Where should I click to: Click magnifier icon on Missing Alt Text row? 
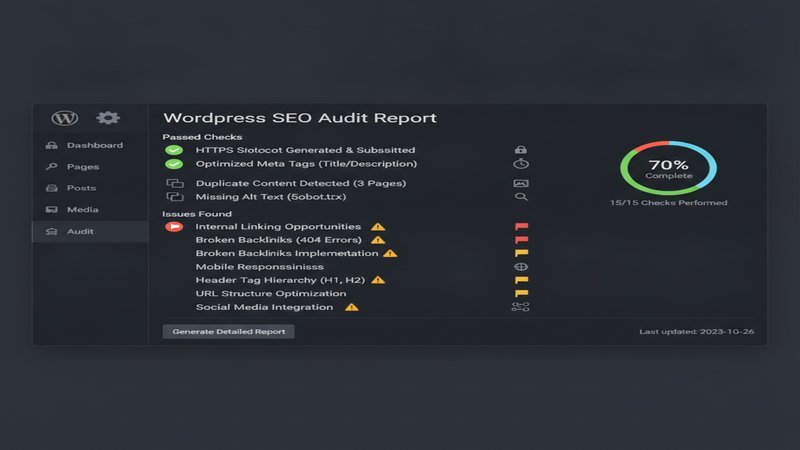click(521, 197)
